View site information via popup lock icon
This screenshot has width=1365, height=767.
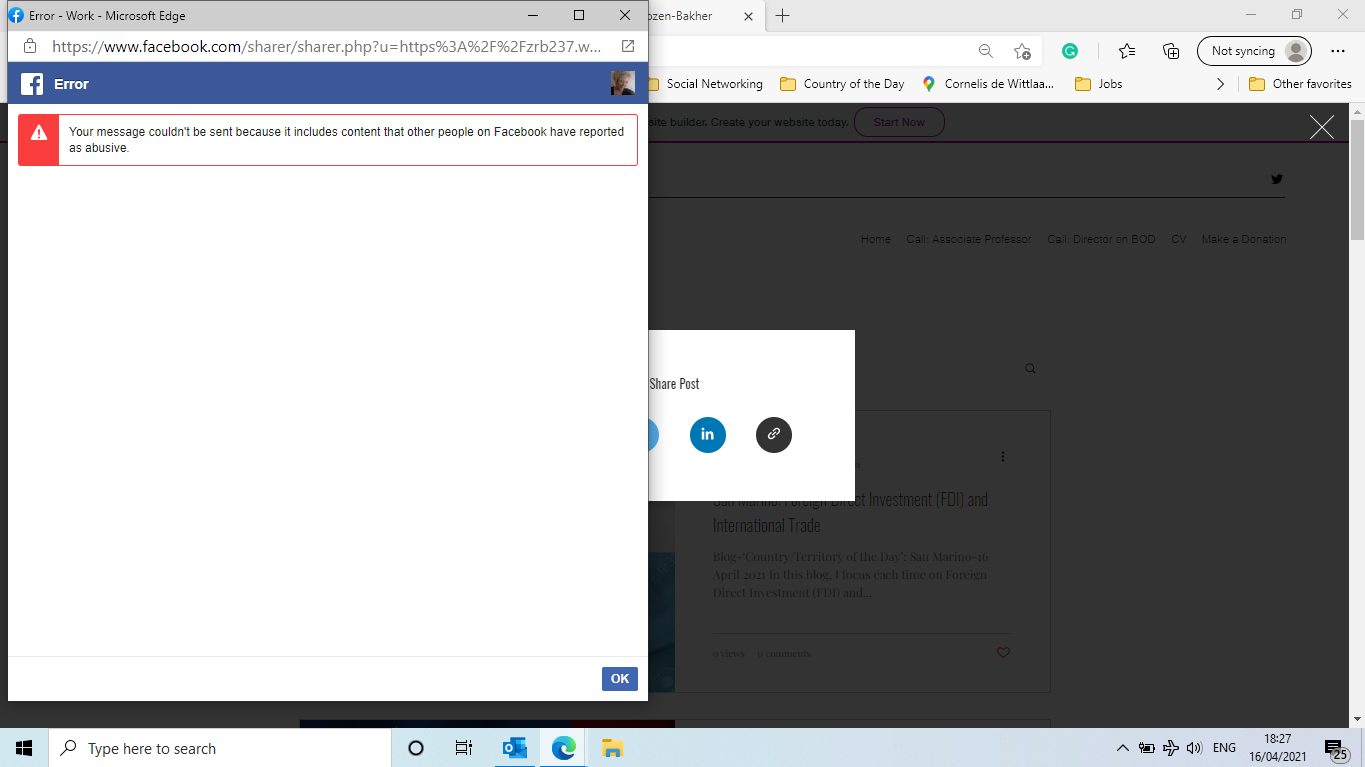coord(30,46)
